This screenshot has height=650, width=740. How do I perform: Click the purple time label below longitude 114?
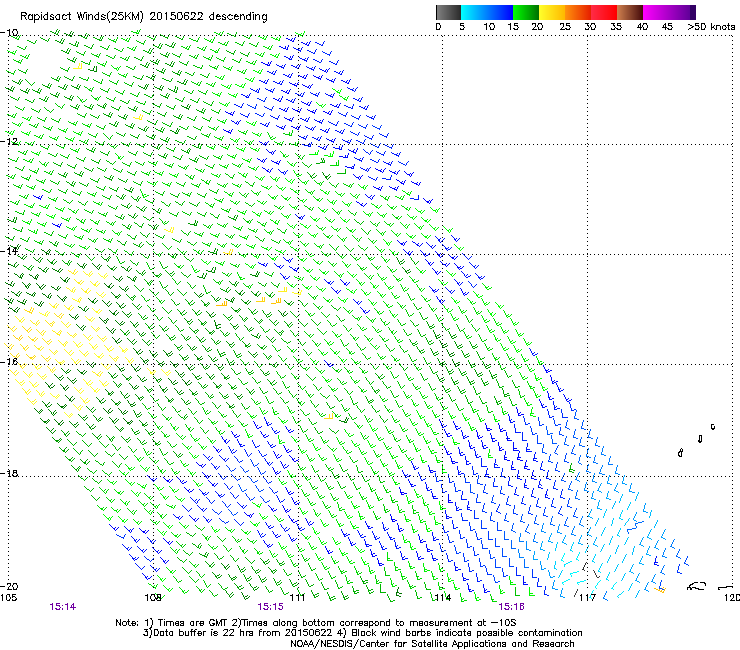[x=511, y=607]
